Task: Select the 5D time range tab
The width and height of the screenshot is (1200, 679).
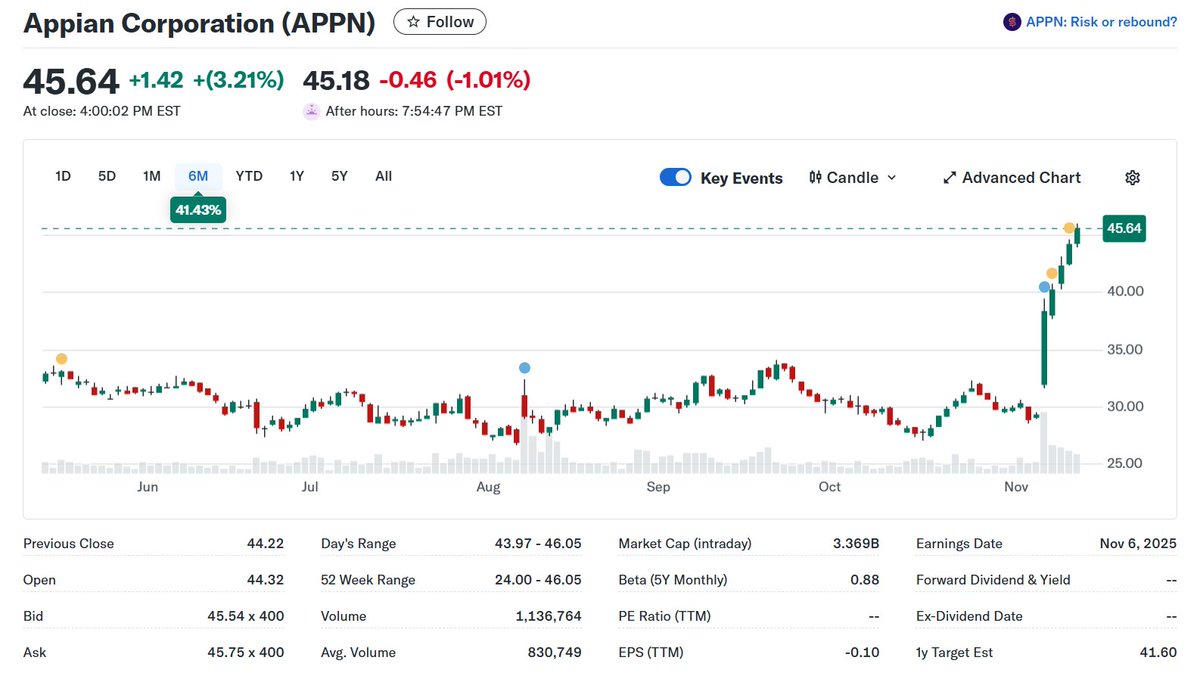Action: [107, 176]
